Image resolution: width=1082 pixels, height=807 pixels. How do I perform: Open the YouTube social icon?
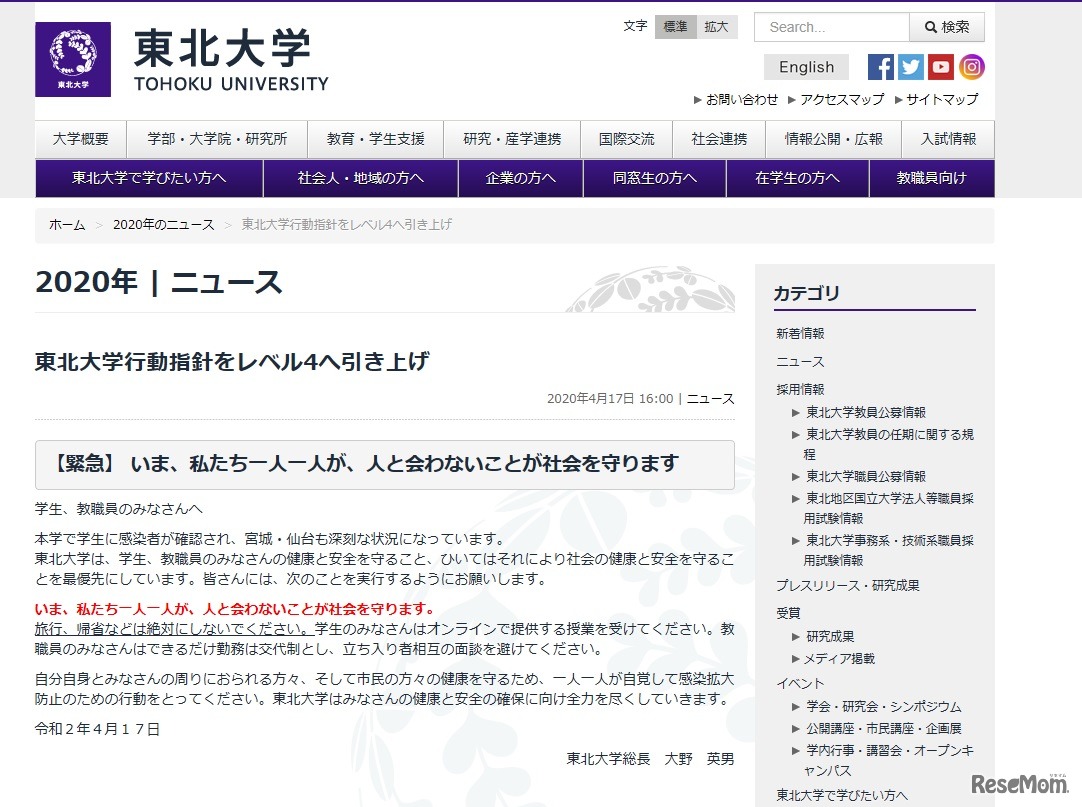click(x=941, y=67)
